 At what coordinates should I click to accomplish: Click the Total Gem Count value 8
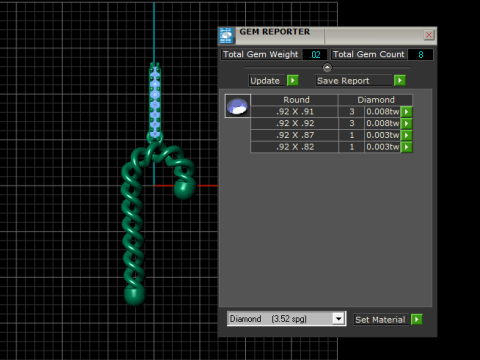[x=421, y=55]
